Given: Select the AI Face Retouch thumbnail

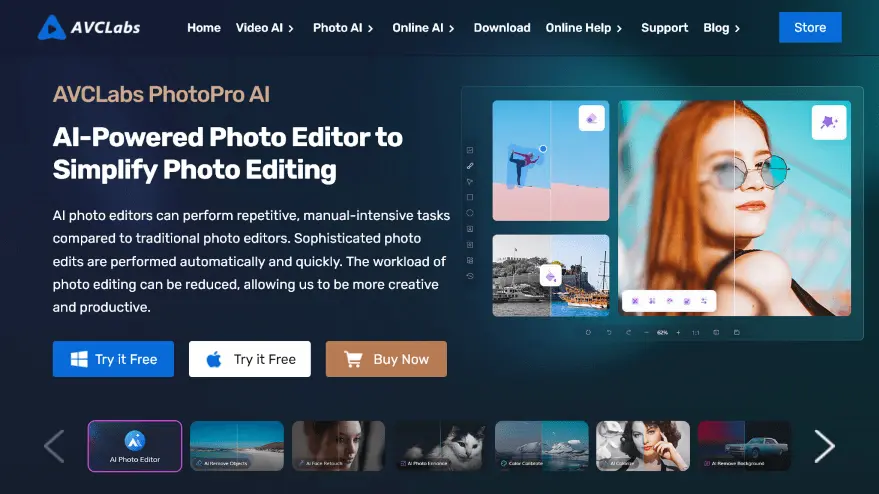Looking at the screenshot, I should (x=338, y=446).
